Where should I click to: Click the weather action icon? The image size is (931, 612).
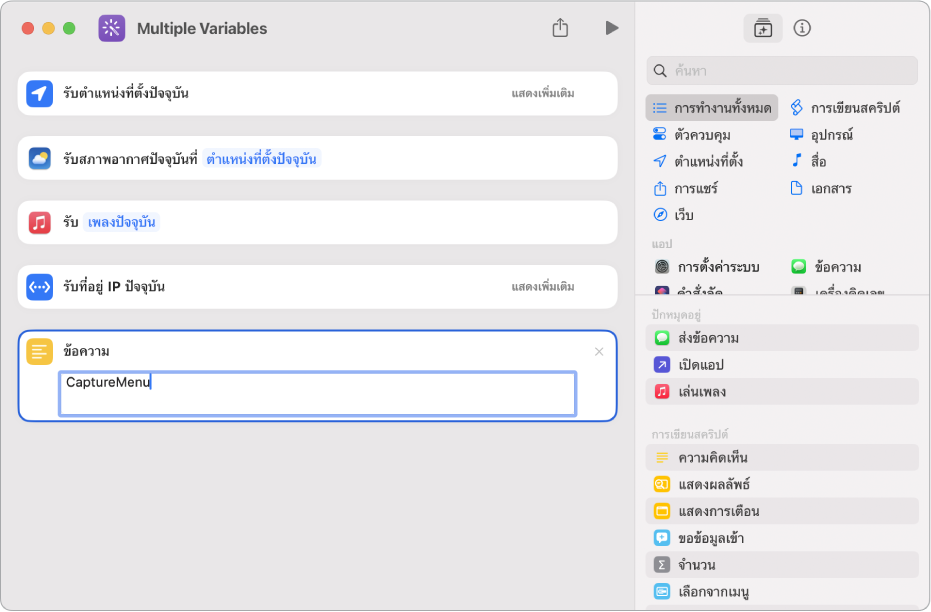39,159
